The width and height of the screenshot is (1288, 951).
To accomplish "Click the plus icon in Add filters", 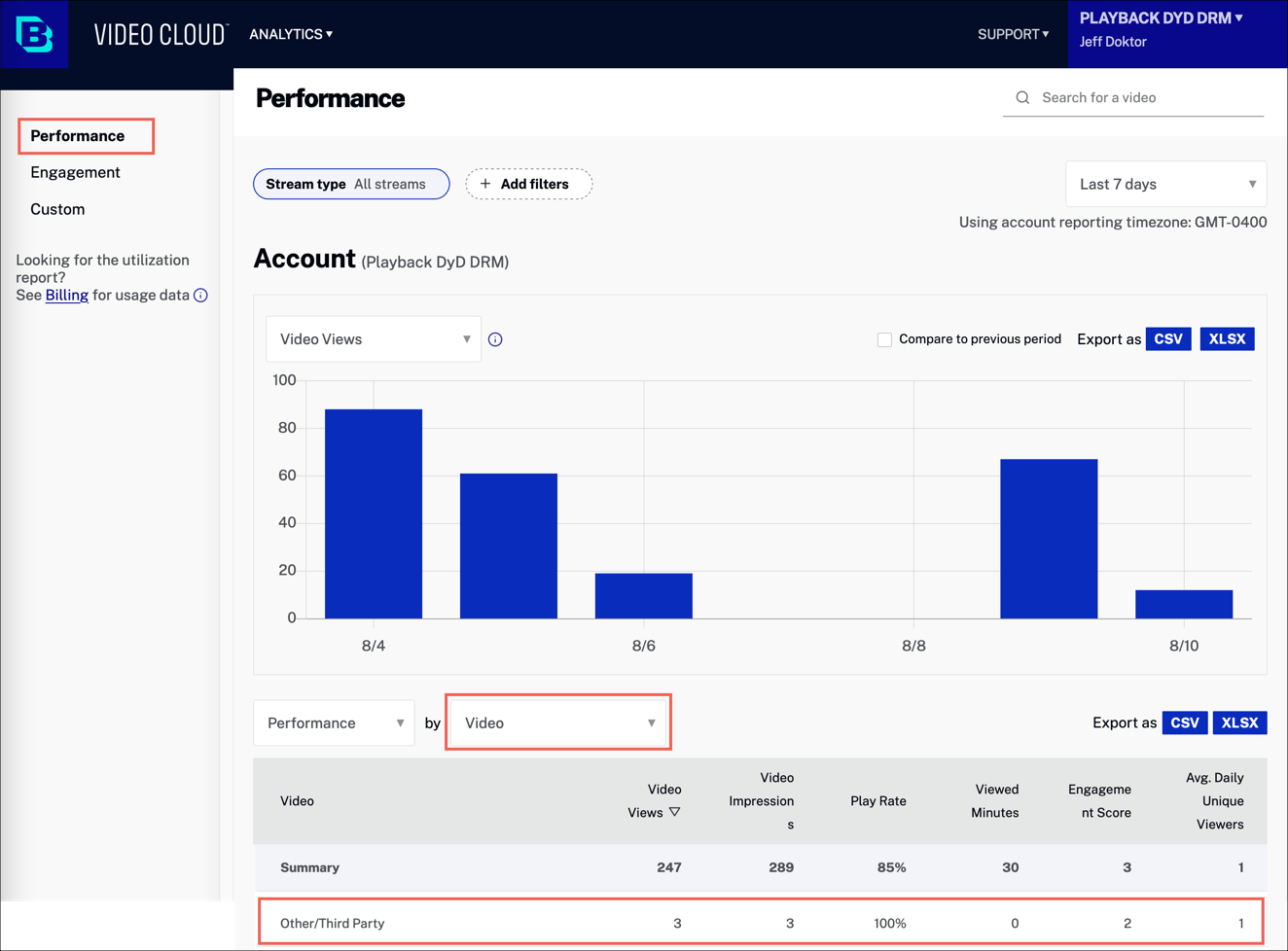I will pyautogui.click(x=485, y=184).
